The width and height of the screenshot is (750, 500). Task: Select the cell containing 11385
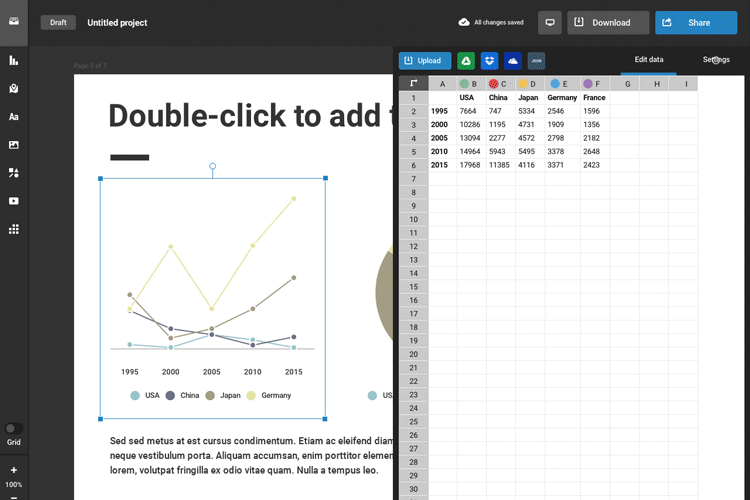pyautogui.click(x=501, y=165)
